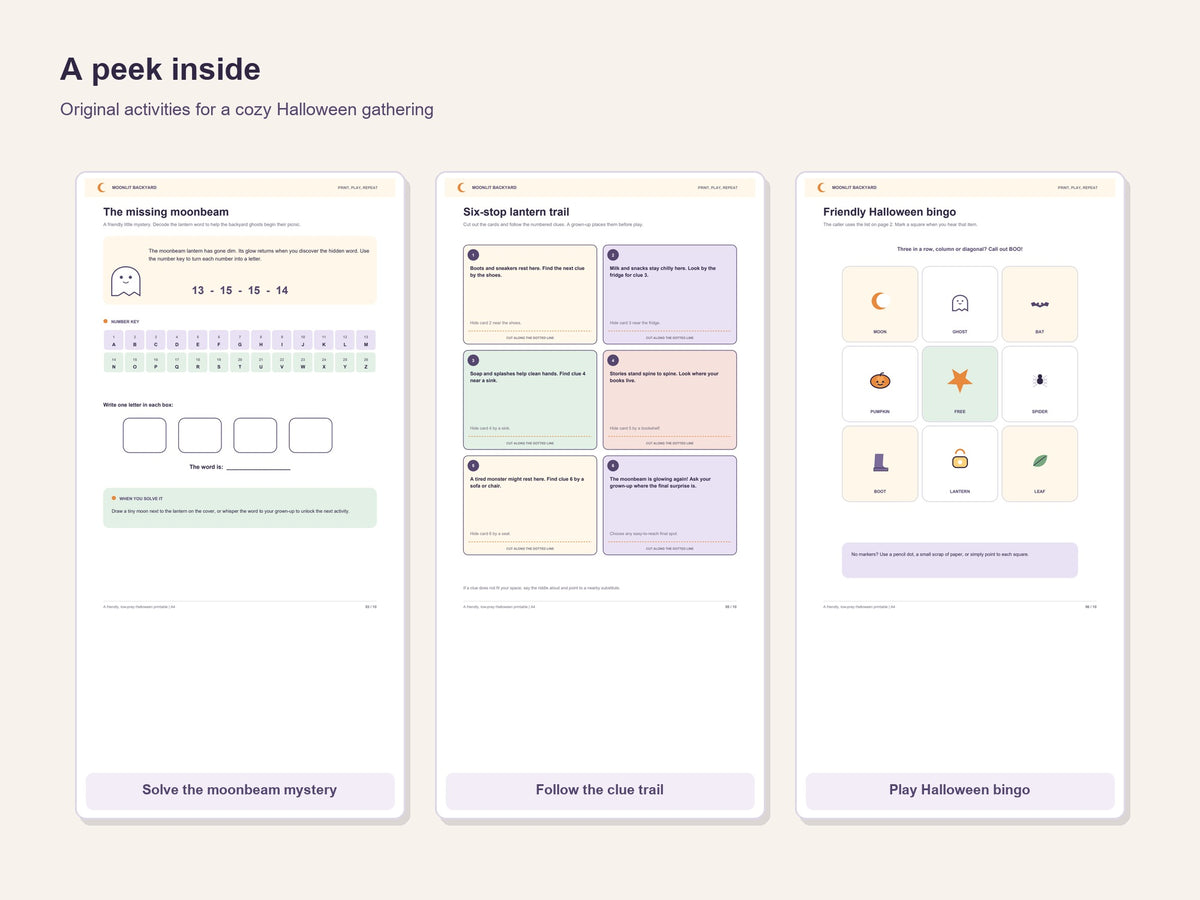
Task: Click the crescent logo on the bingo page
Action: [x=822, y=187]
